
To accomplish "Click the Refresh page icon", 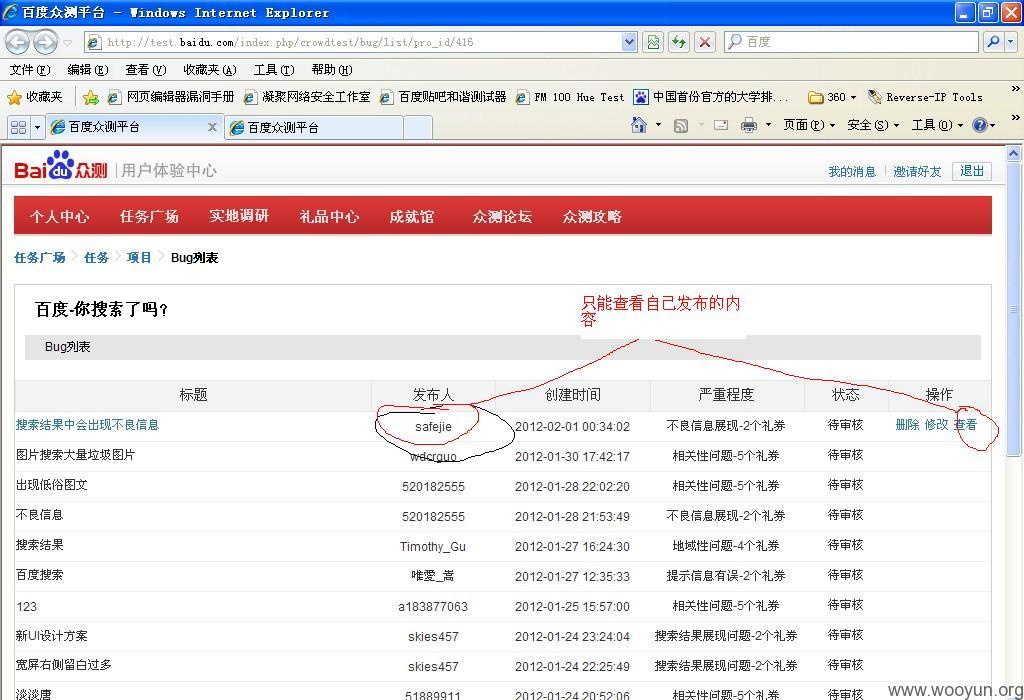I will tap(679, 42).
